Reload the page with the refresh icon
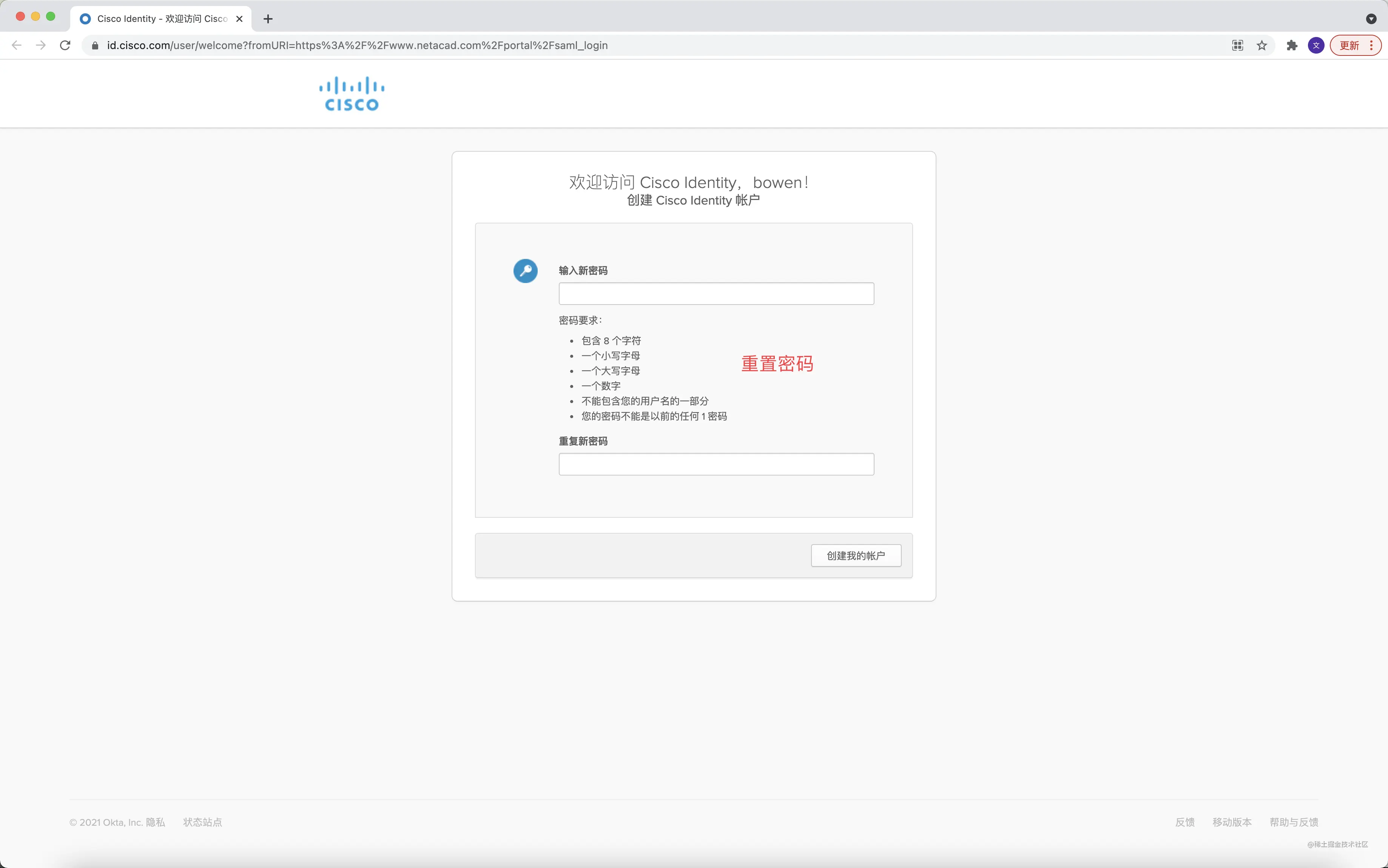Image resolution: width=1388 pixels, height=868 pixels. coord(65,45)
